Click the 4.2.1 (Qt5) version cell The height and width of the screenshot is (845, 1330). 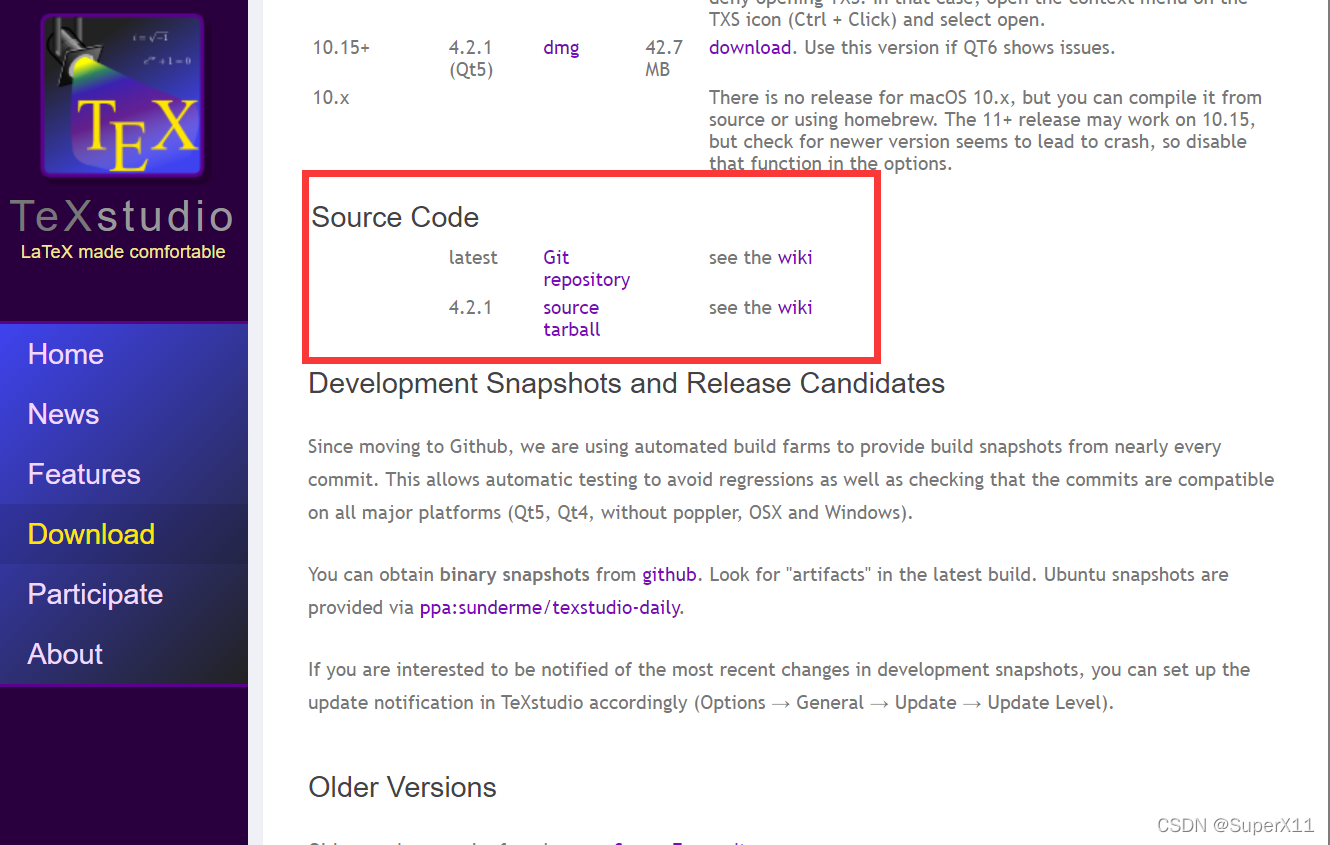point(471,58)
